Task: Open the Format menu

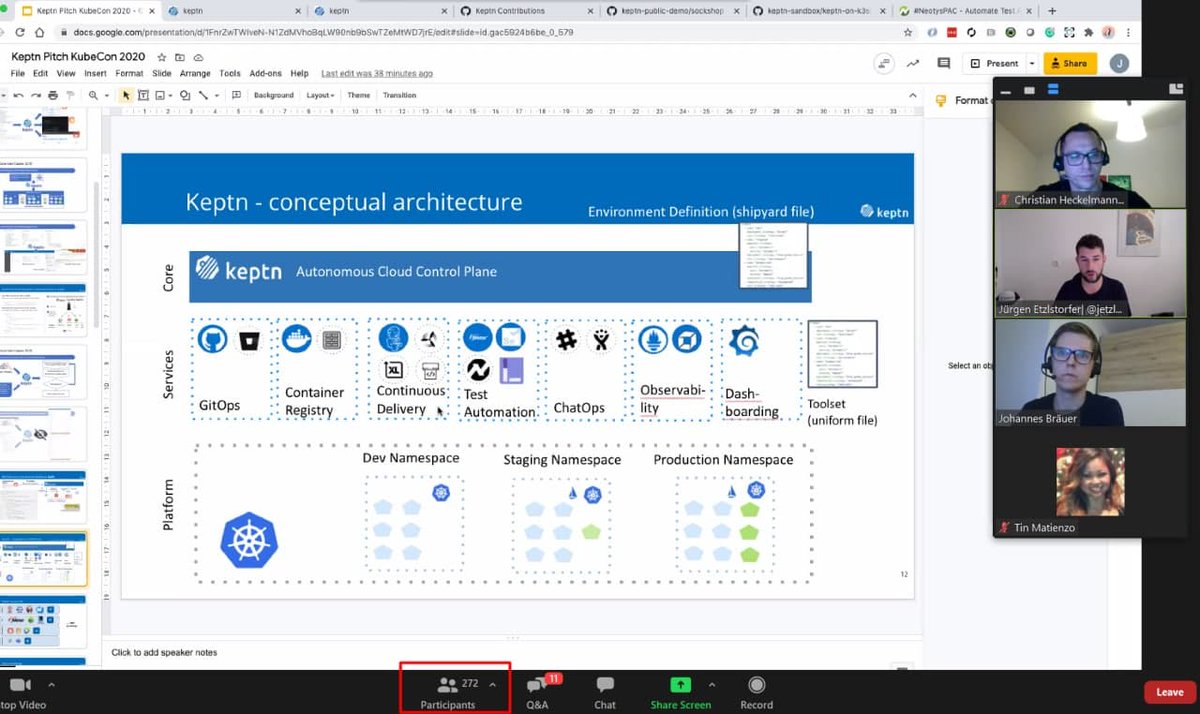Action: 129,73
